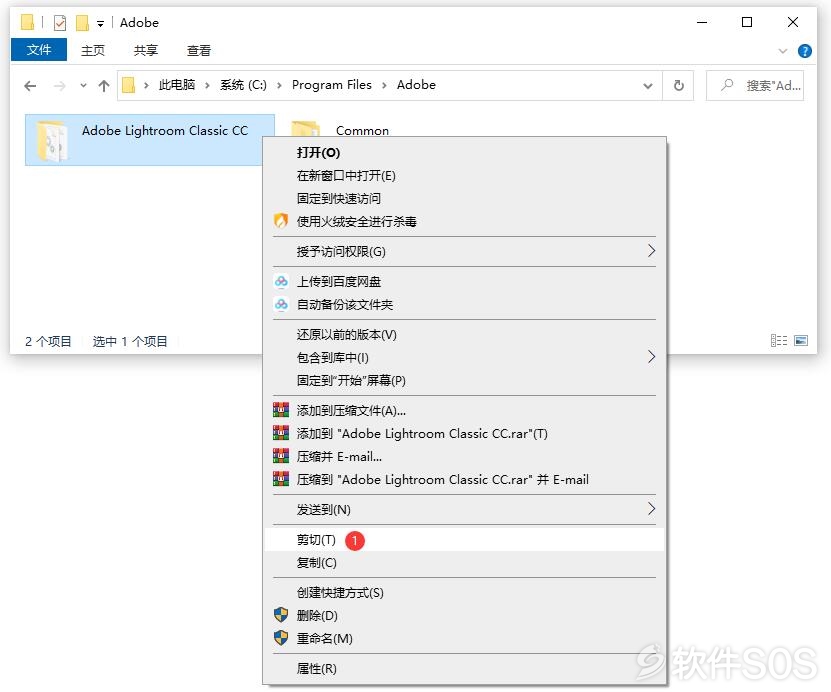Click the search Adobe input field
Screen dimensions: 831x692
coord(755,85)
